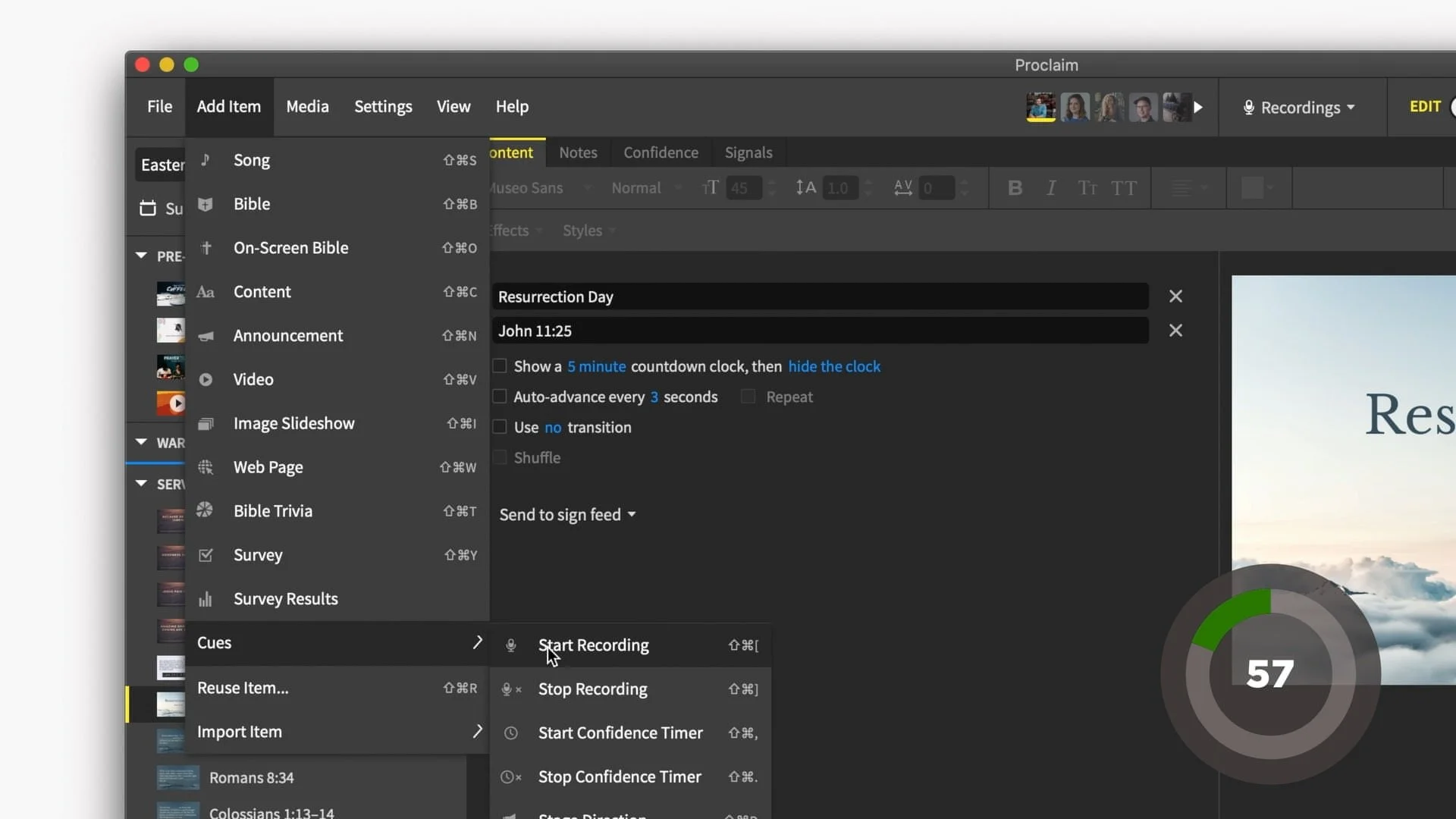Switch to the Confidence tab

(x=661, y=152)
